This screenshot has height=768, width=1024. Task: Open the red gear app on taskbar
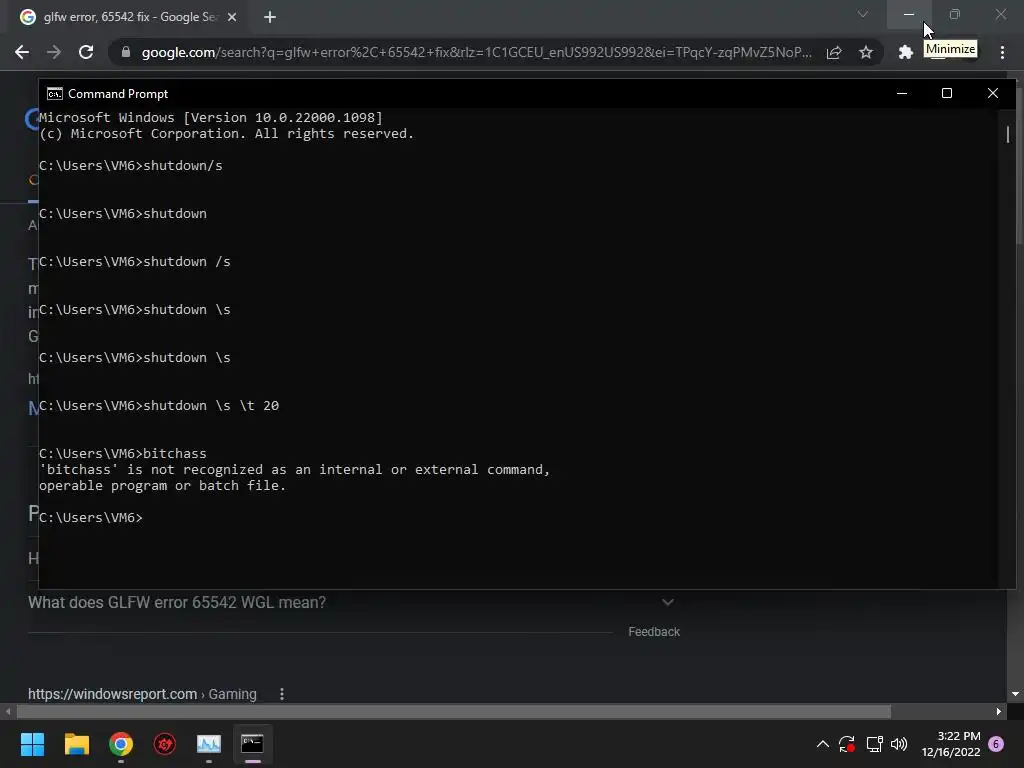[165, 744]
